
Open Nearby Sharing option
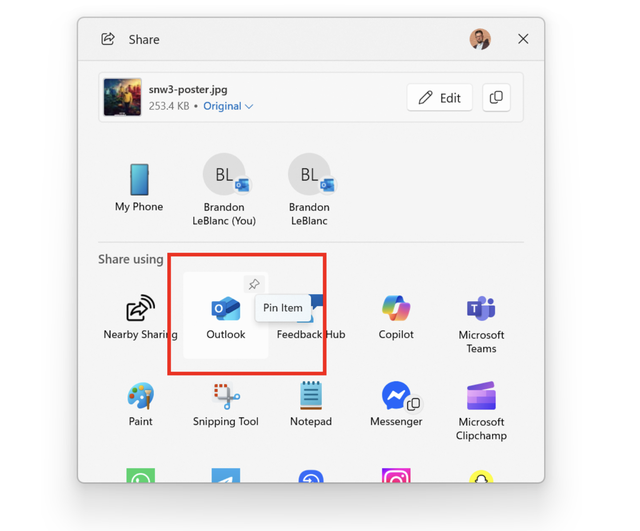(x=140, y=317)
